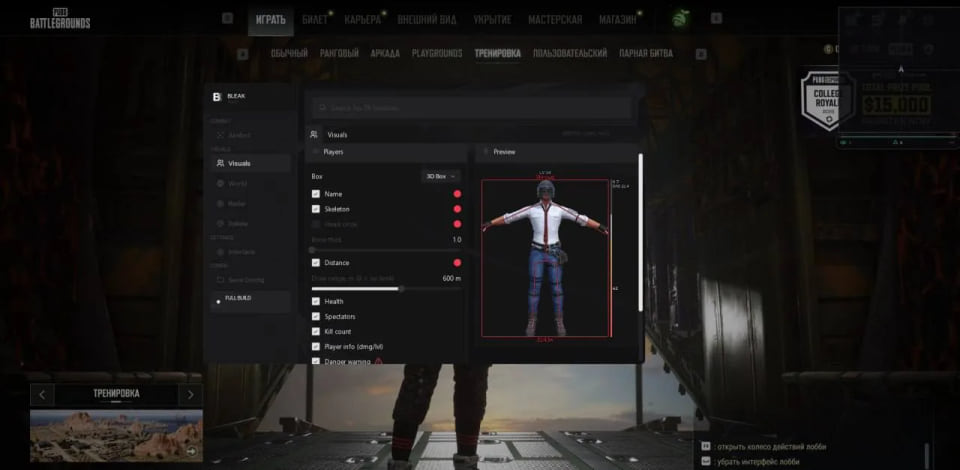Toggle the Skeleton checkbox
Screen dimensions: 960x470
coord(315,209)
